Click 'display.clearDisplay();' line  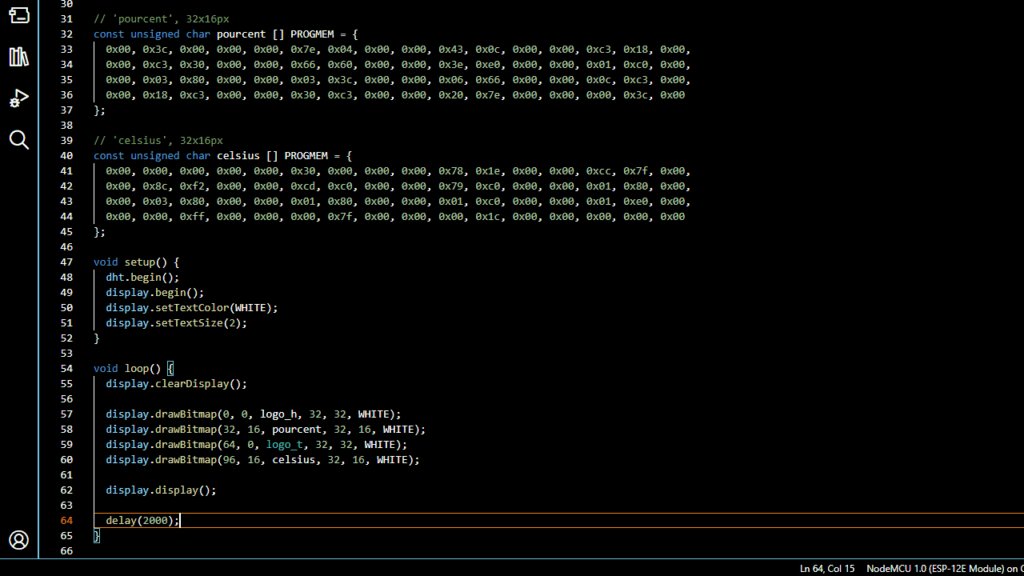point(176,383)
